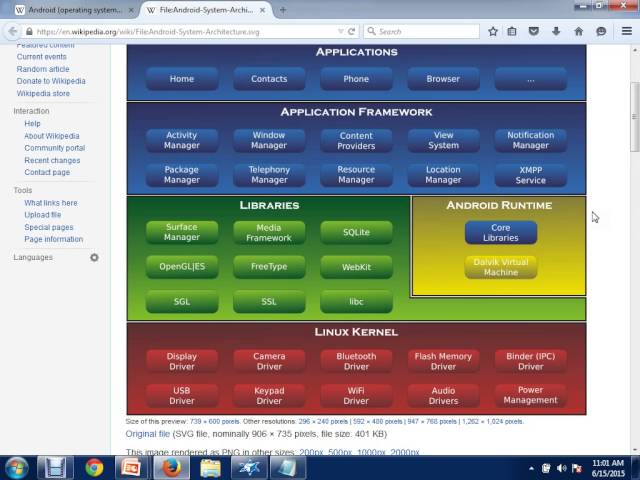The height and width of the screenshot is (480, 640).
Task: Open the Current events sidebar link
Action: coord(42,57)
